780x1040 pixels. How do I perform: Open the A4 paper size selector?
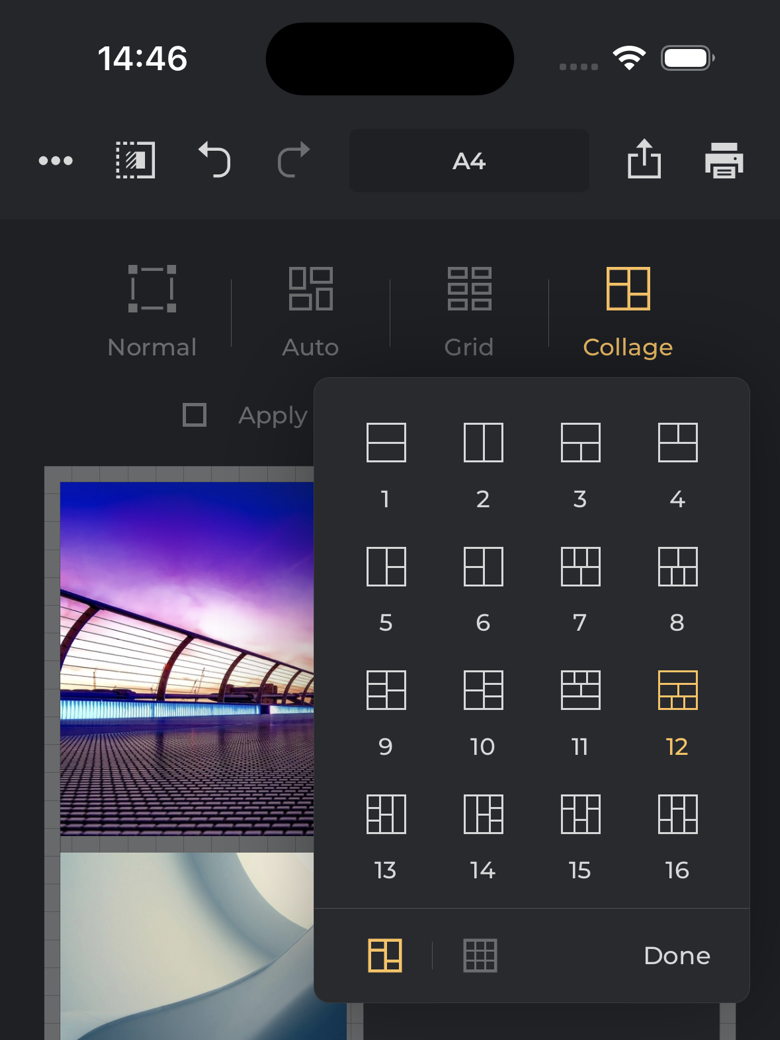(469, 161)
